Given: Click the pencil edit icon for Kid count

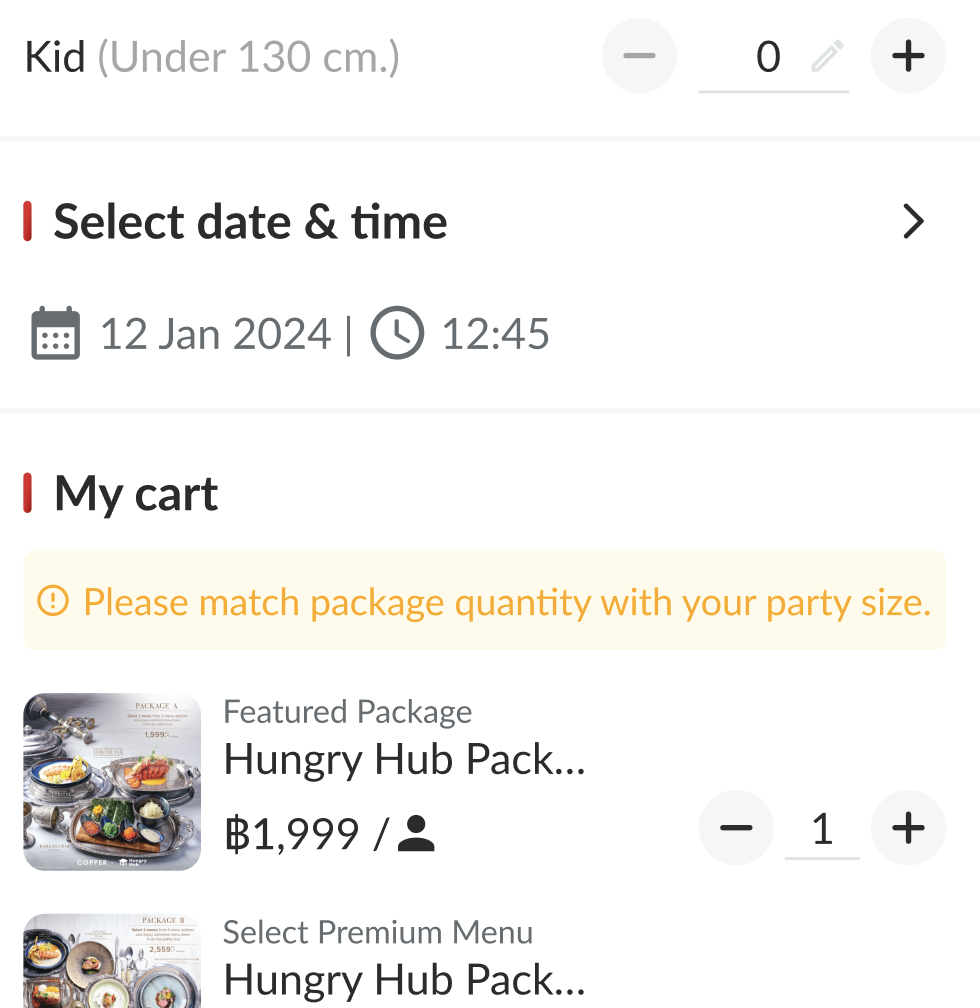Looking at the screenshot, I should (x=827, y=57).
